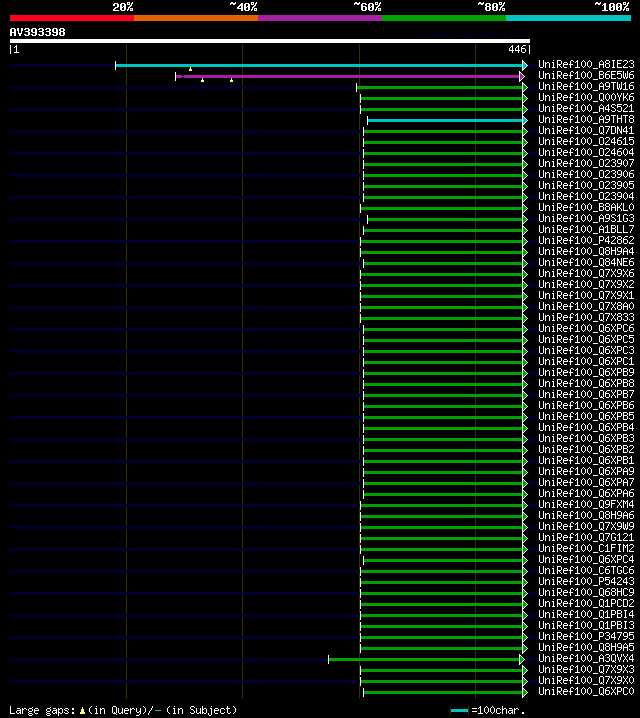The width and height of the screenshot is (640, 718).
Task: Click the cyan =100char scale bar in legend
Action: pos(459,711)
